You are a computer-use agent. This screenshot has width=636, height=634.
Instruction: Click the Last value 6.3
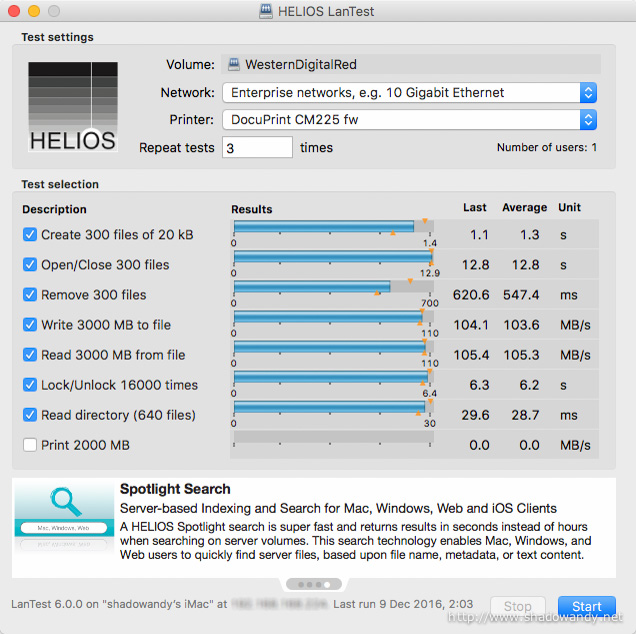(479, 385)
